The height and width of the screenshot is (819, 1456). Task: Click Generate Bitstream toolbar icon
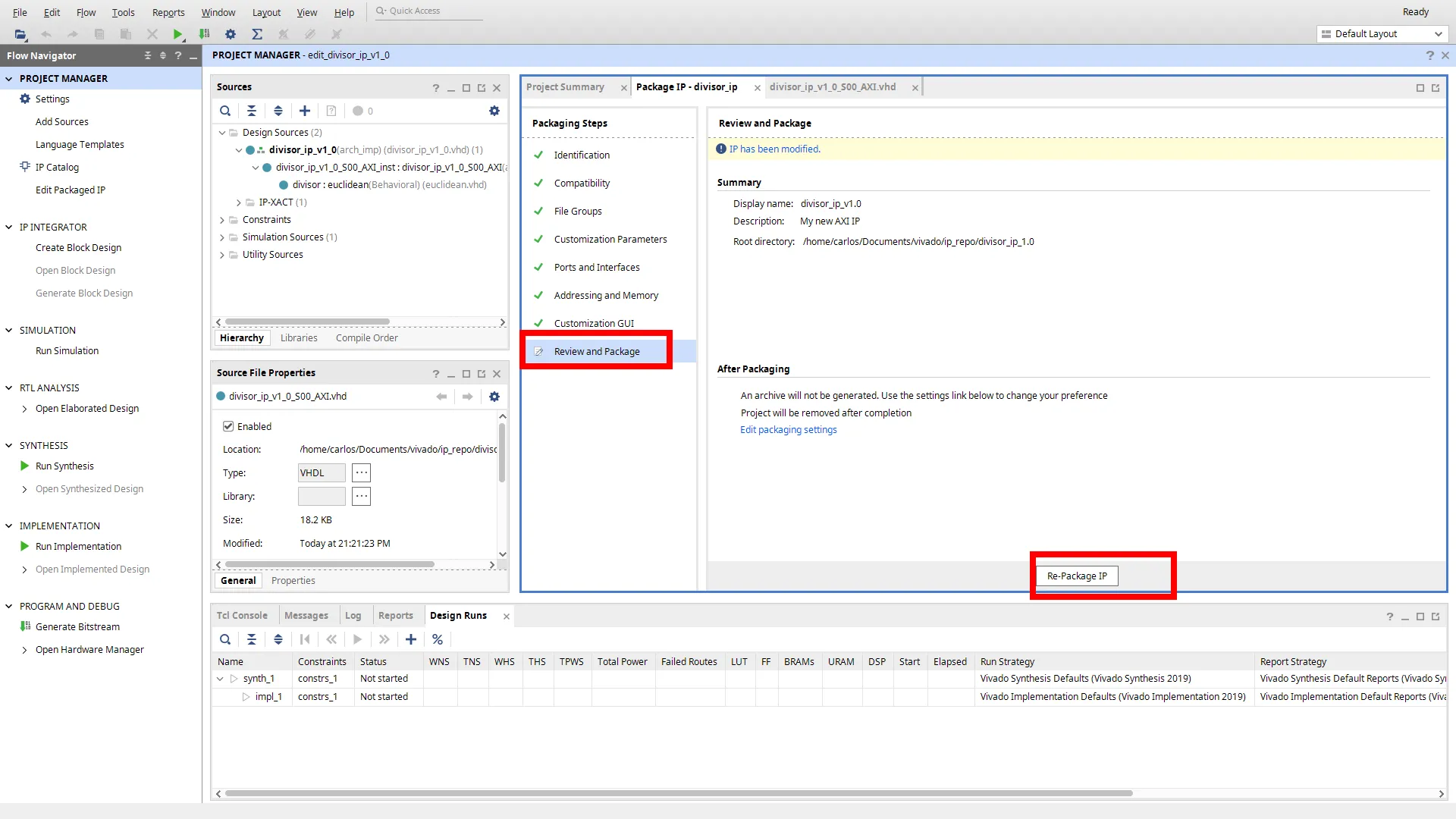(204, 34)
